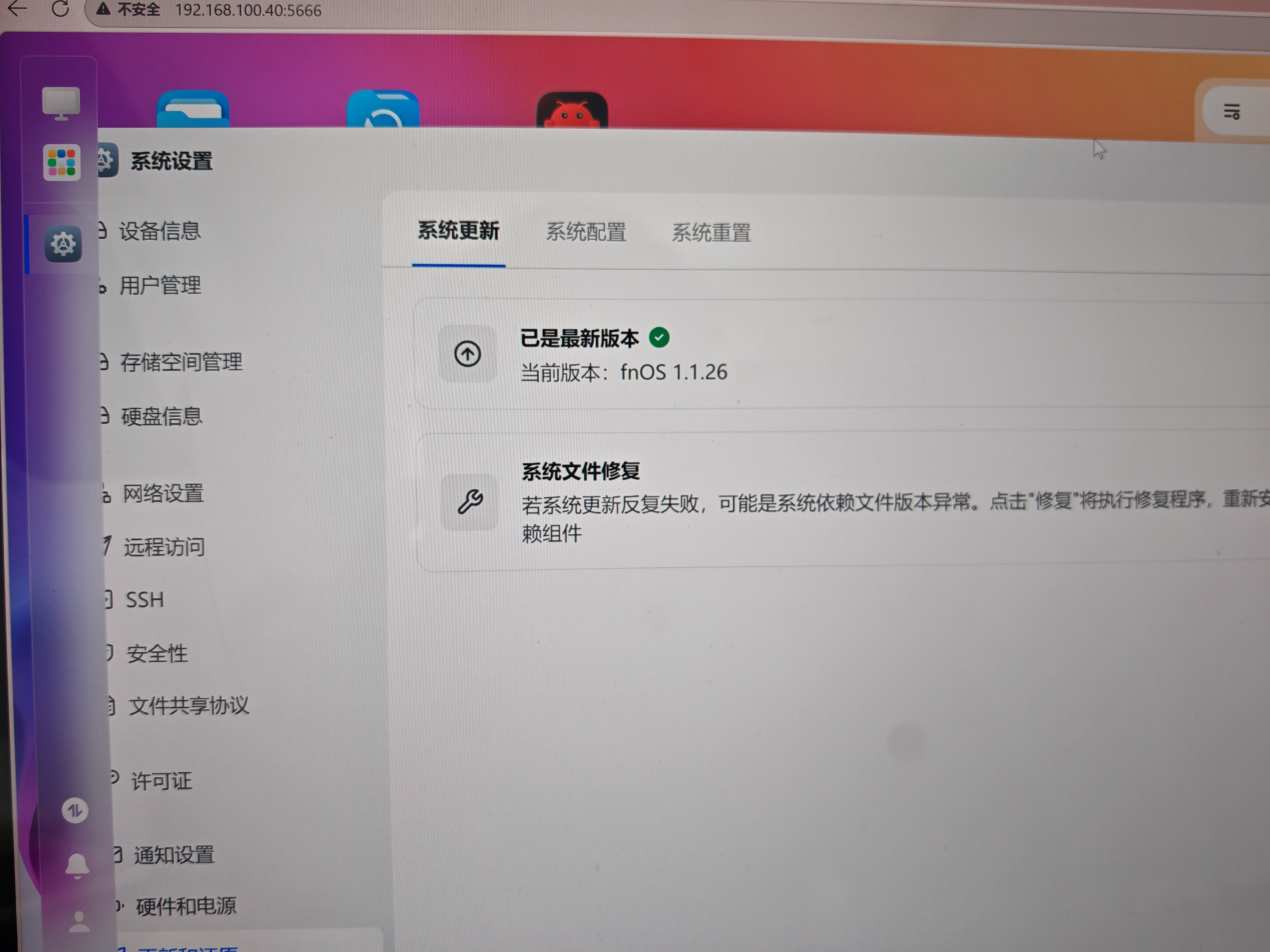Open the blue file folder app
Screen dimensions: 1270x952
[193, 110]
